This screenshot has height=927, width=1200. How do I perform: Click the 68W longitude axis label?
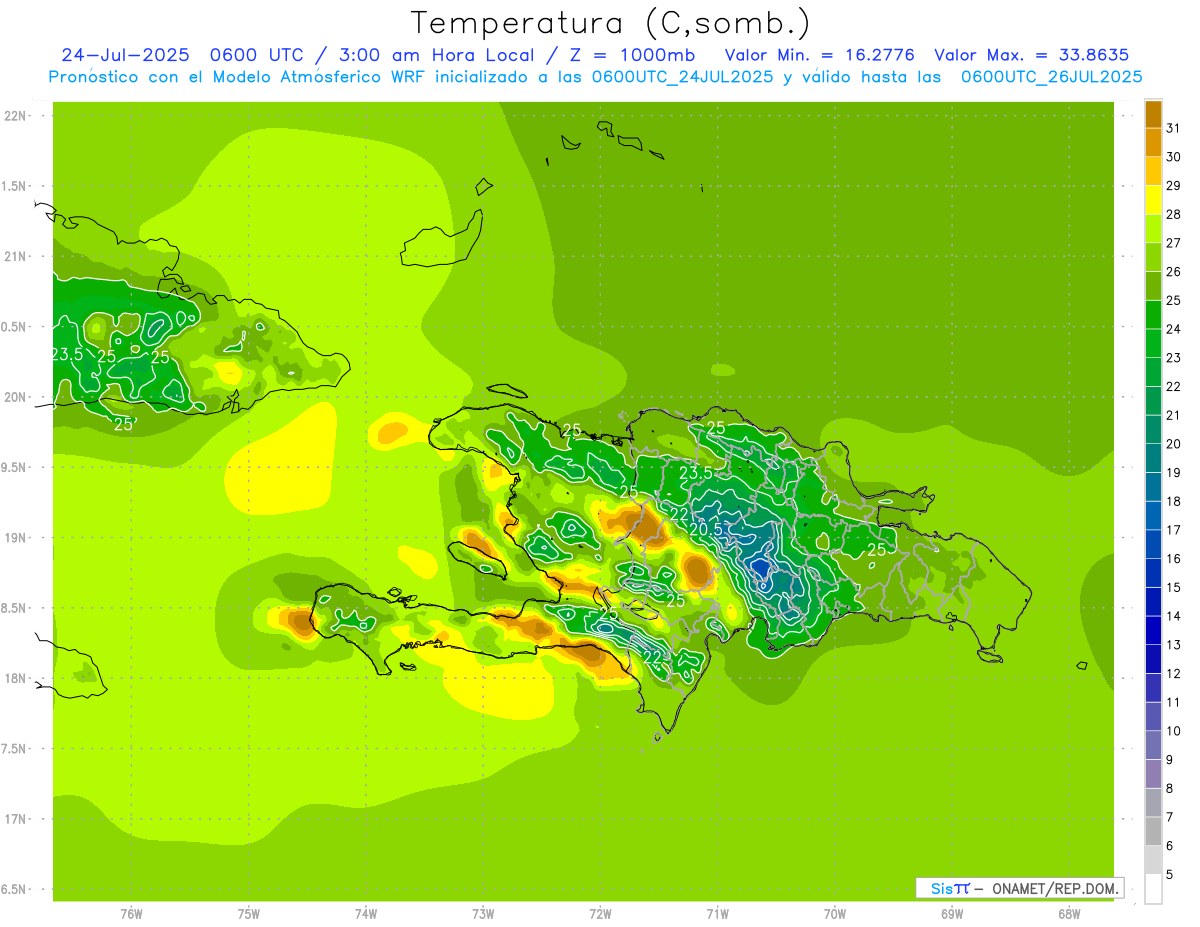(x=1068, y=914)
